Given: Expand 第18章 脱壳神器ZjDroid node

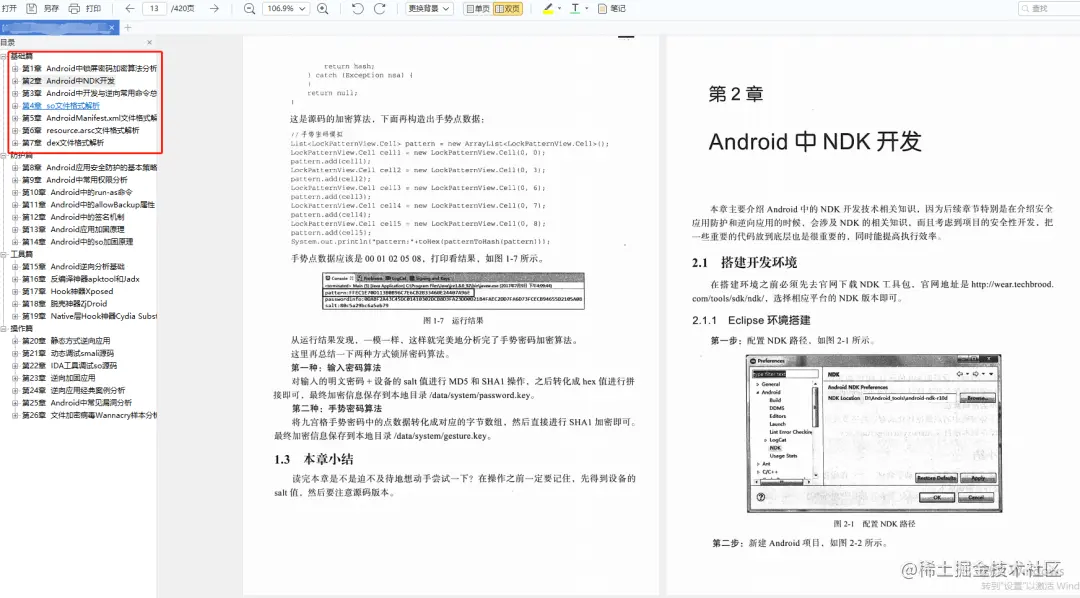Looking at the screenshot, I should click(x=15, y=304).
